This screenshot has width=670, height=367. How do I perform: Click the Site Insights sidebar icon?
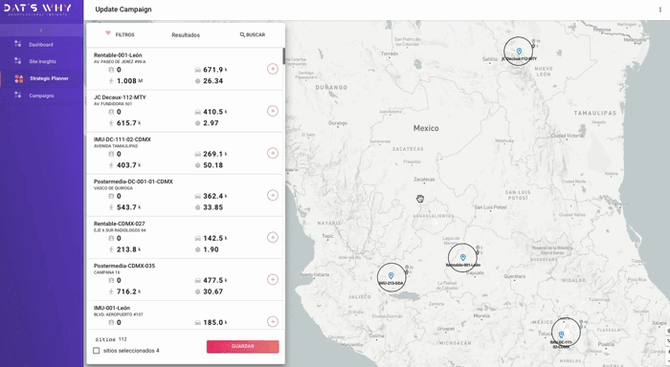(x=18, y=61)
